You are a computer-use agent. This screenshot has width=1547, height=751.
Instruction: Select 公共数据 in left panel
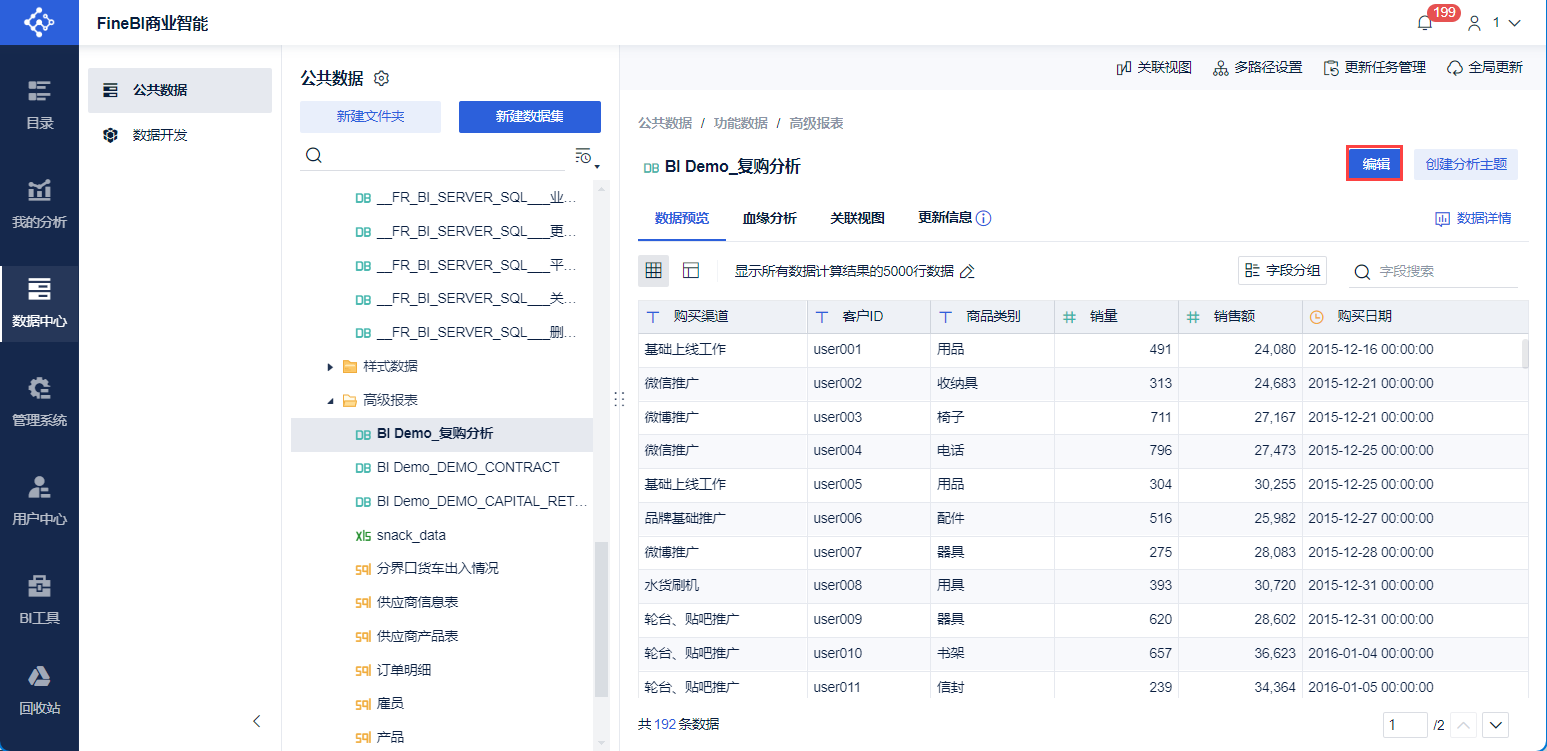[x=180, y=90]
